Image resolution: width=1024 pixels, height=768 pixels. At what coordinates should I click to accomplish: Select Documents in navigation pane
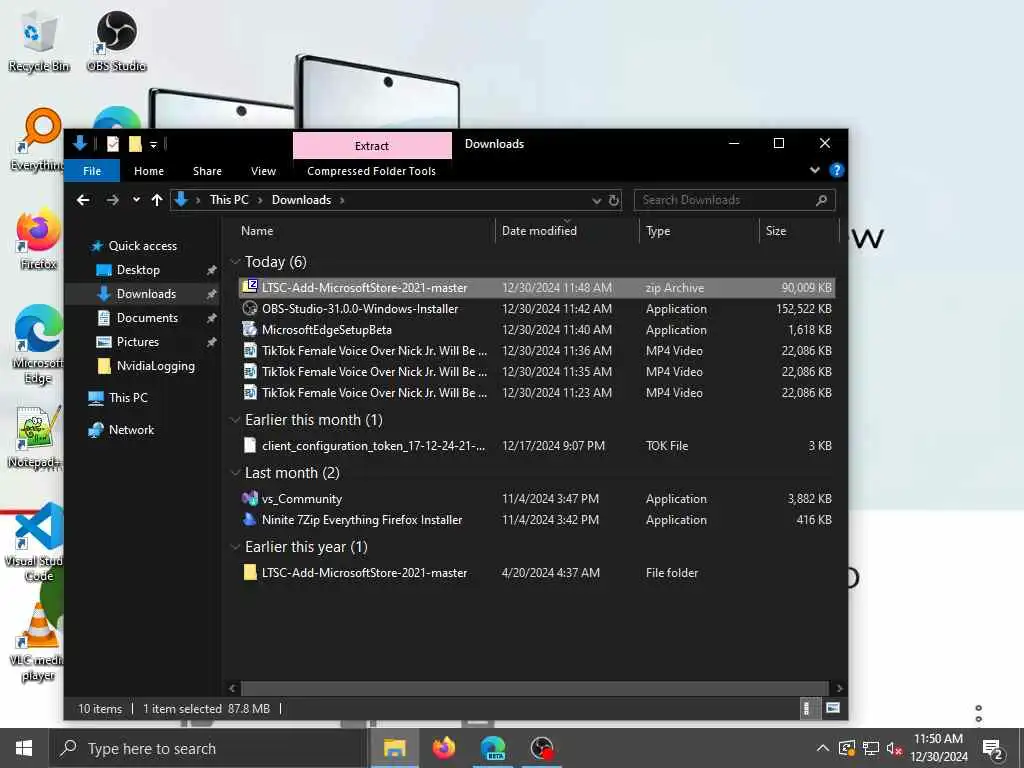(x=147, y=318)
